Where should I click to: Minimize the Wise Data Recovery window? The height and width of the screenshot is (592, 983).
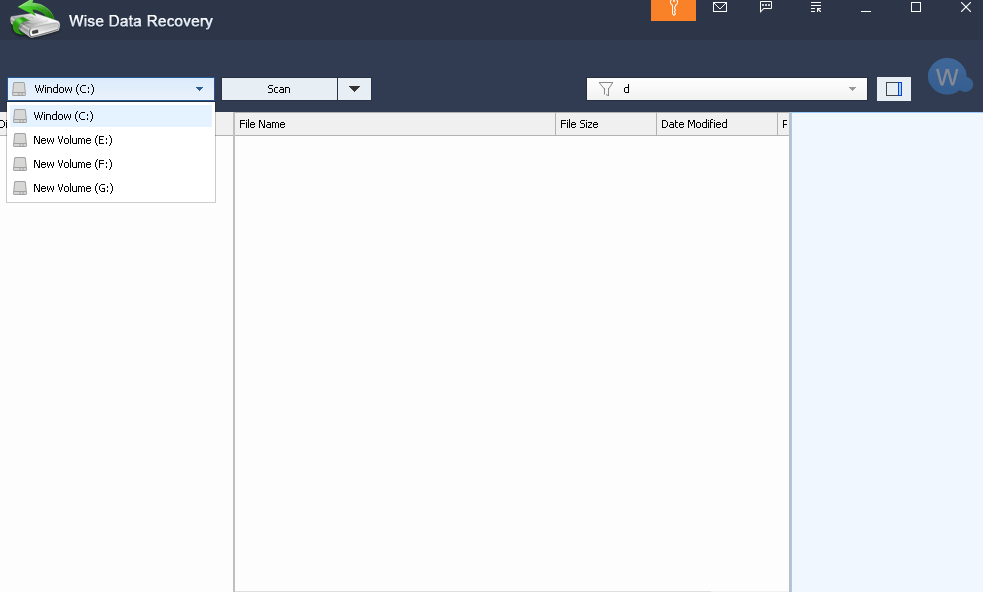866,9
